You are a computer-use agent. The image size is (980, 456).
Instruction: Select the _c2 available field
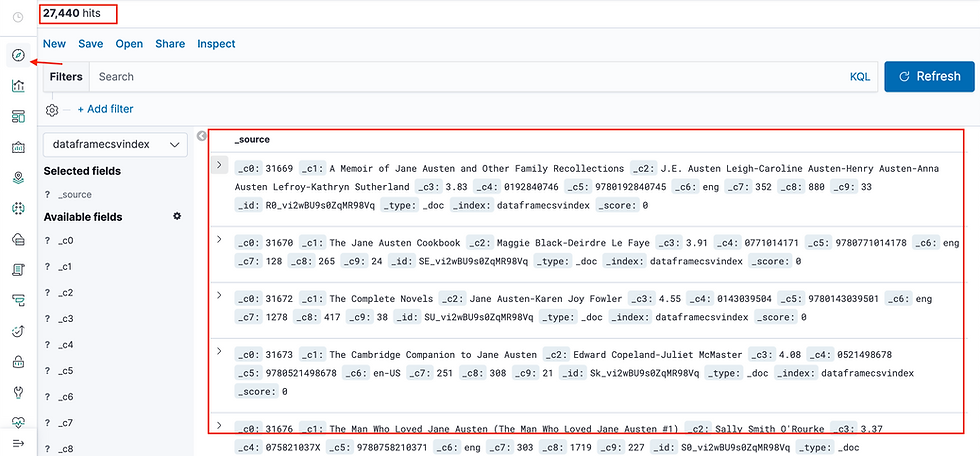click(x=66, y=292)
